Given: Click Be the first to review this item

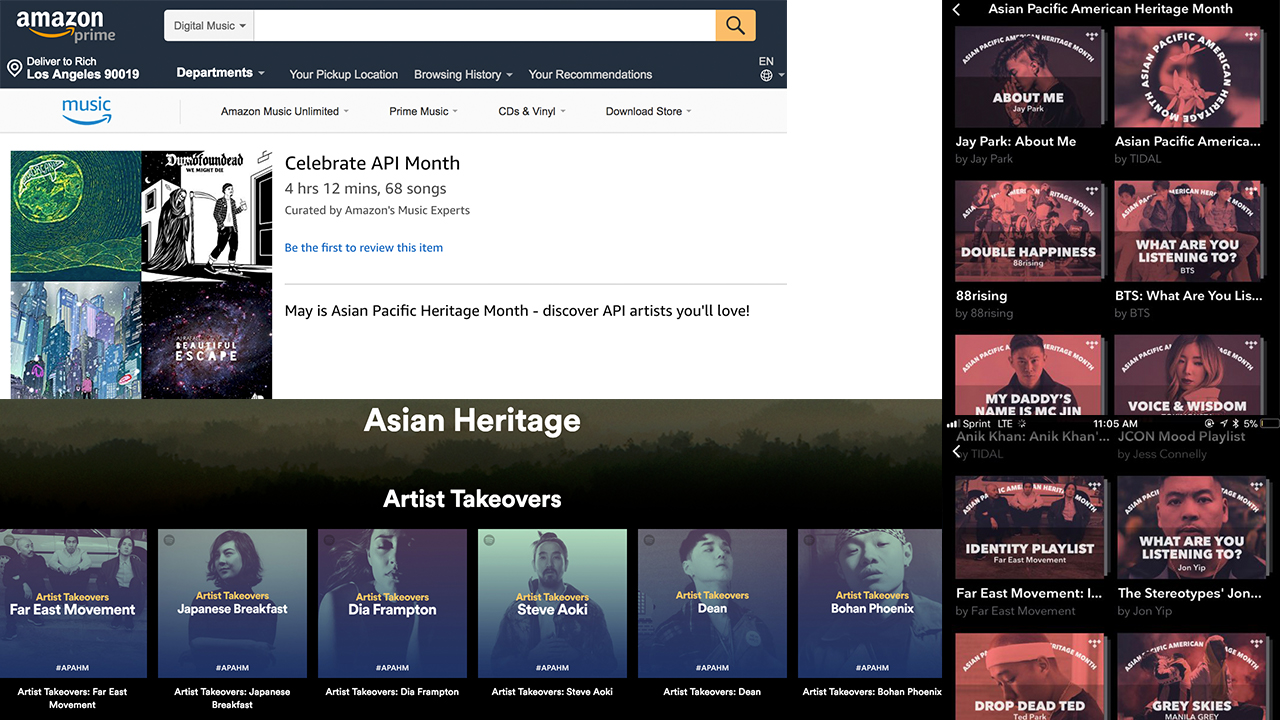Looking at the screenshot, I should [363, 247].
